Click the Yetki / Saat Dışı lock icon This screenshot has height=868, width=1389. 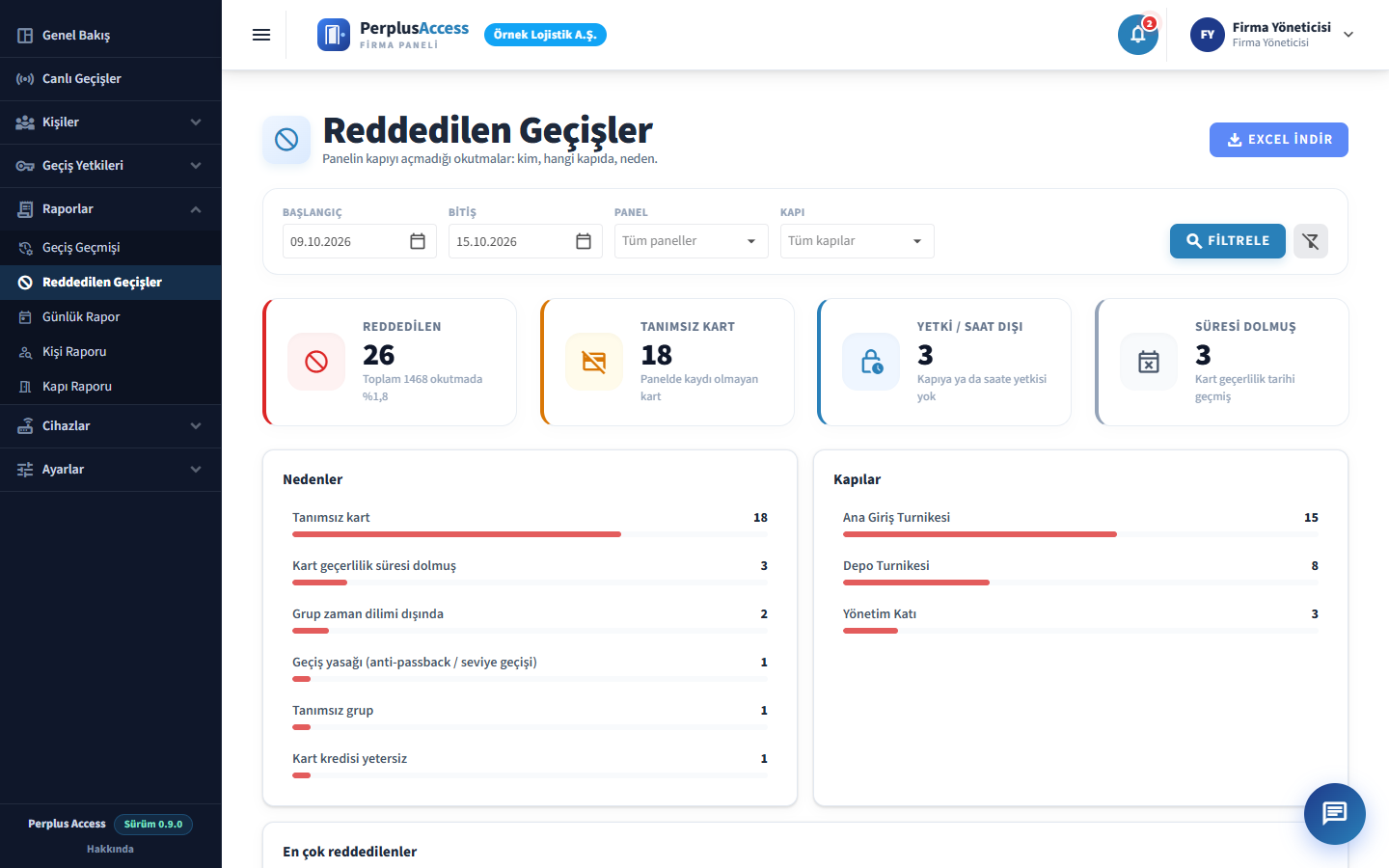click(871, 362)
